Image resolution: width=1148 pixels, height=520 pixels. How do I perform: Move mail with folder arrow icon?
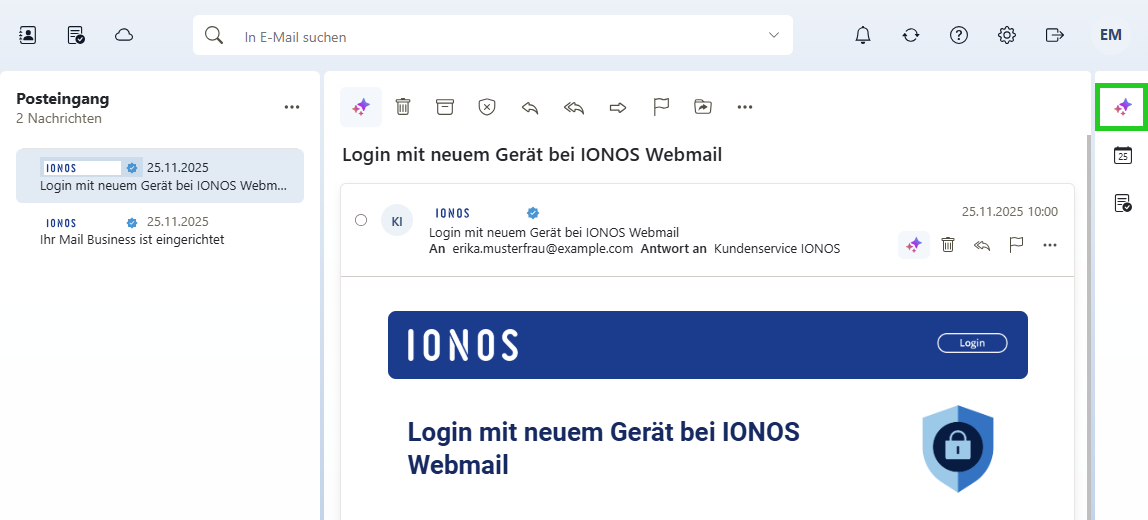point(703,107)
